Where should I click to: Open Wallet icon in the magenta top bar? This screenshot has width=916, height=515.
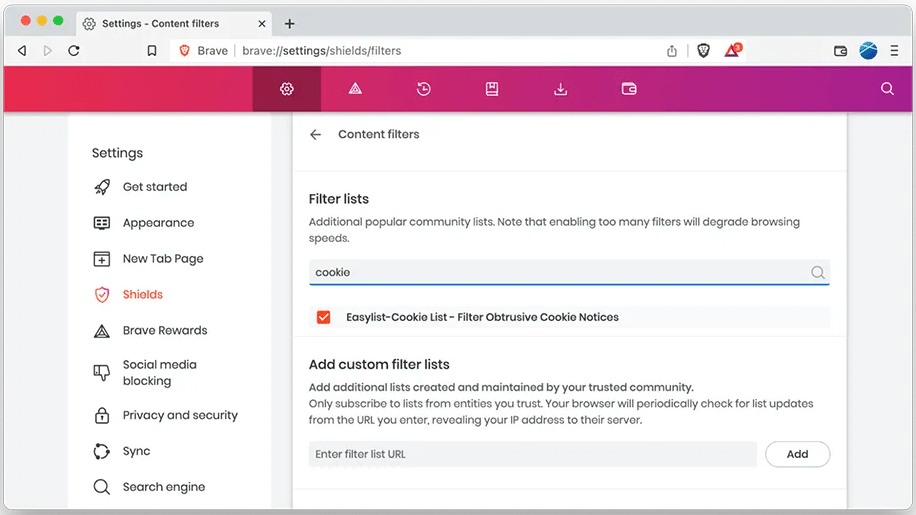click(629, 89)
